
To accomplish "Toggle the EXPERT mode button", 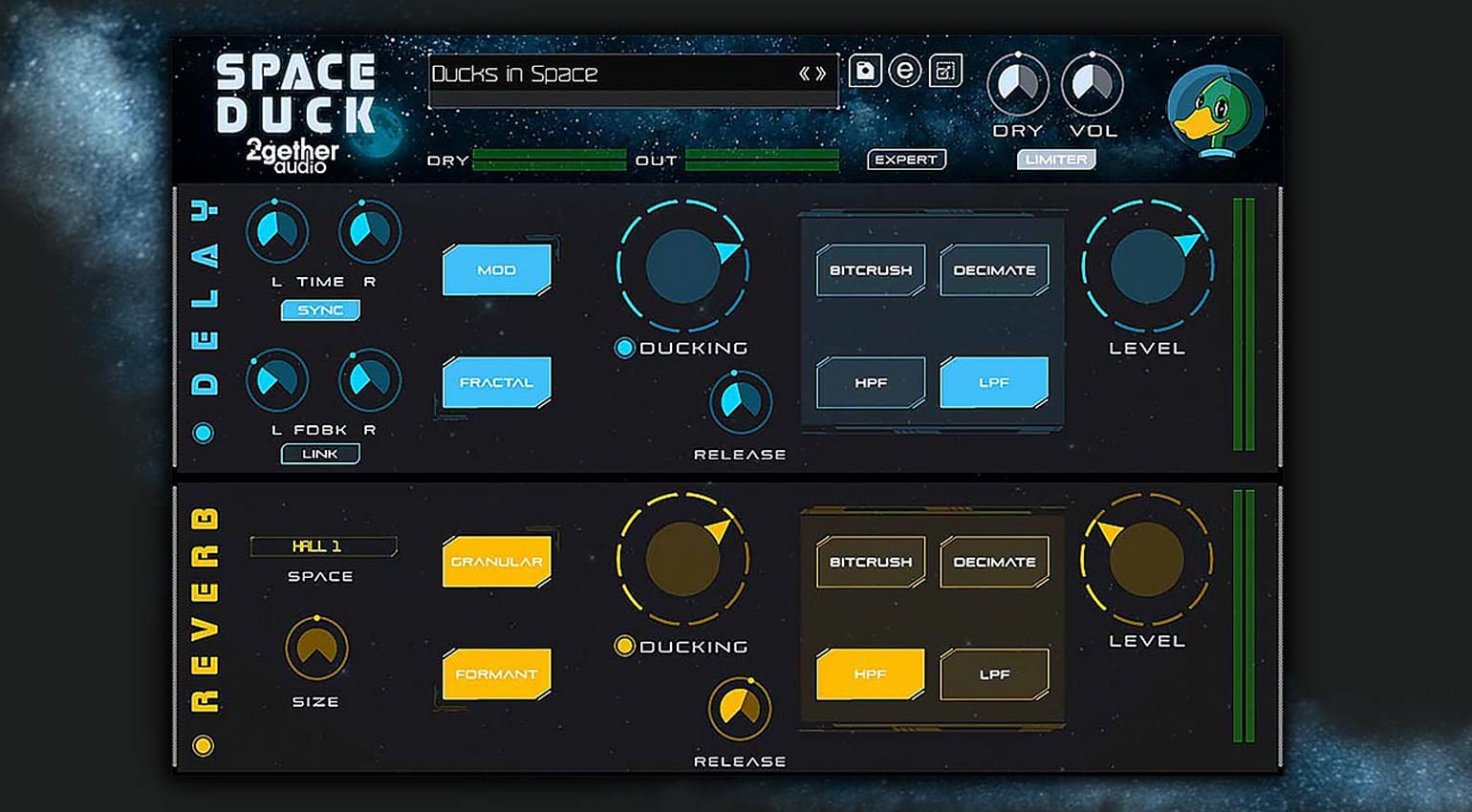I will (x=906, y=160).
